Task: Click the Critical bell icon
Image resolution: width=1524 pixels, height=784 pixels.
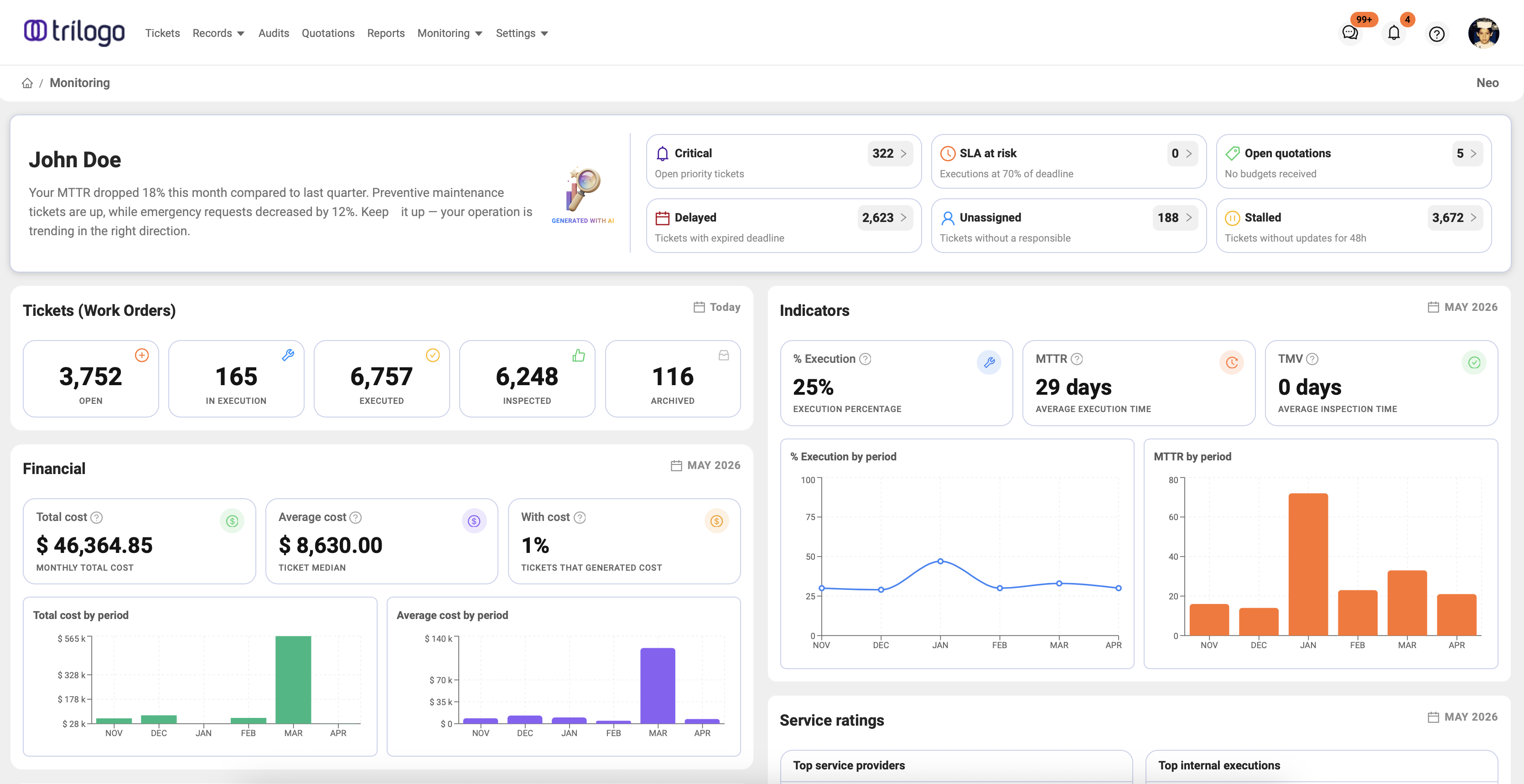Action: tap(663, 153)
